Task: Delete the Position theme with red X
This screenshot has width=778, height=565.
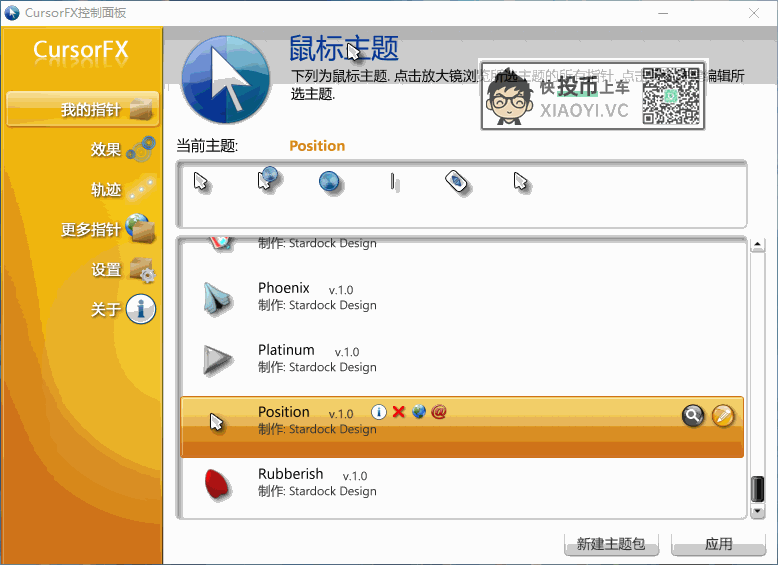Action: pos(398,412)
